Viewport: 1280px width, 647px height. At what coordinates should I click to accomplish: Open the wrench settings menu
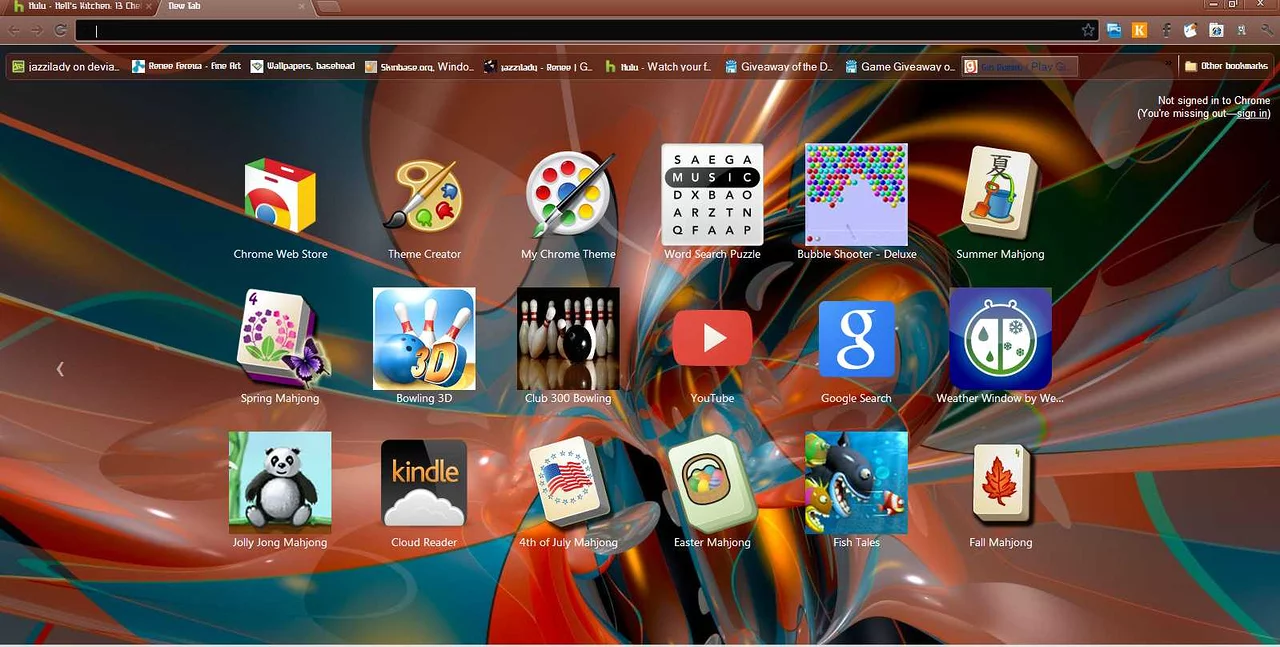[x=1268, y=30]
